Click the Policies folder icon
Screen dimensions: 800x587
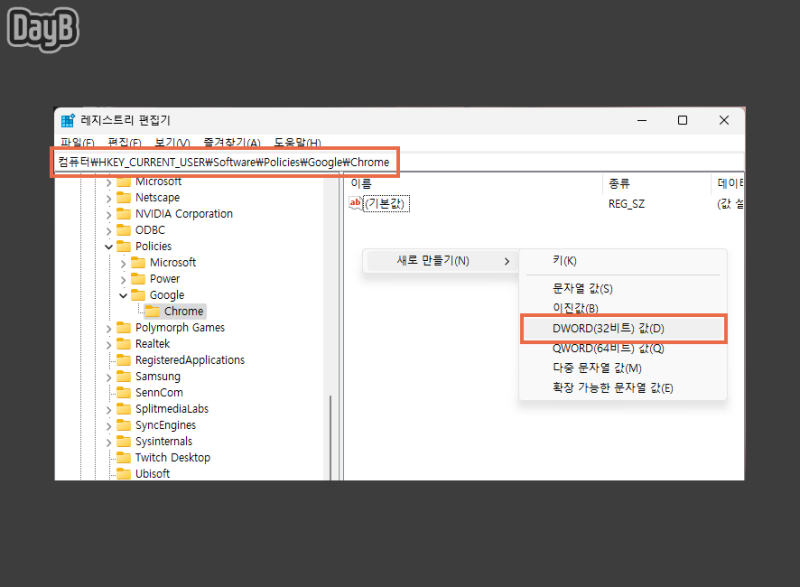click(123, 246)
